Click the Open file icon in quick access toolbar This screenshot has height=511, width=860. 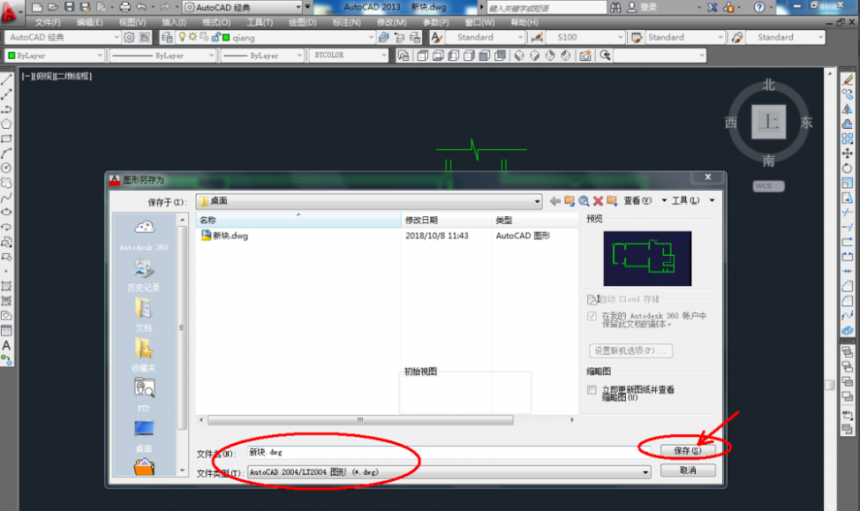53,7
